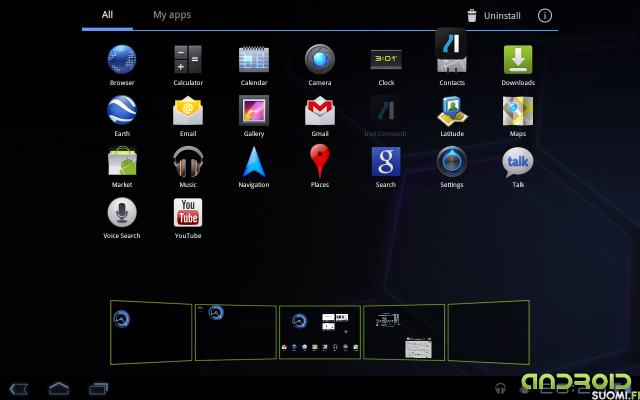Screen dimensions: 640x400
Task: Start the Navigation app
Action: coord(254,162)
